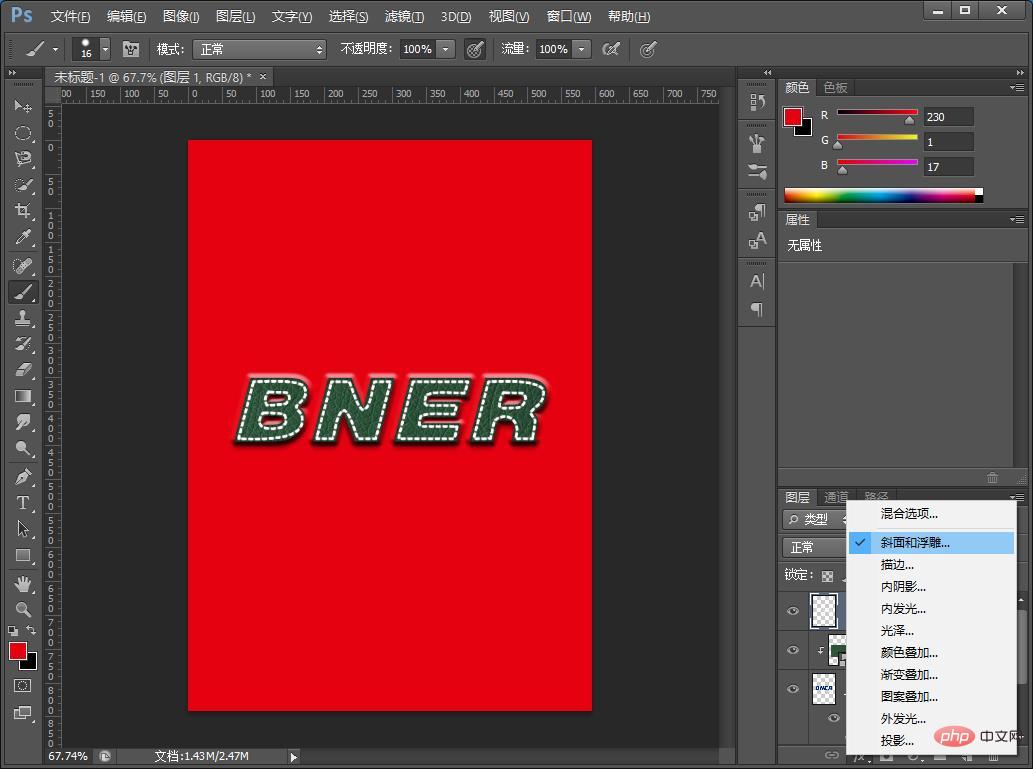
Task: Click the status bar arrow button
Action: (x=294, y=756)
